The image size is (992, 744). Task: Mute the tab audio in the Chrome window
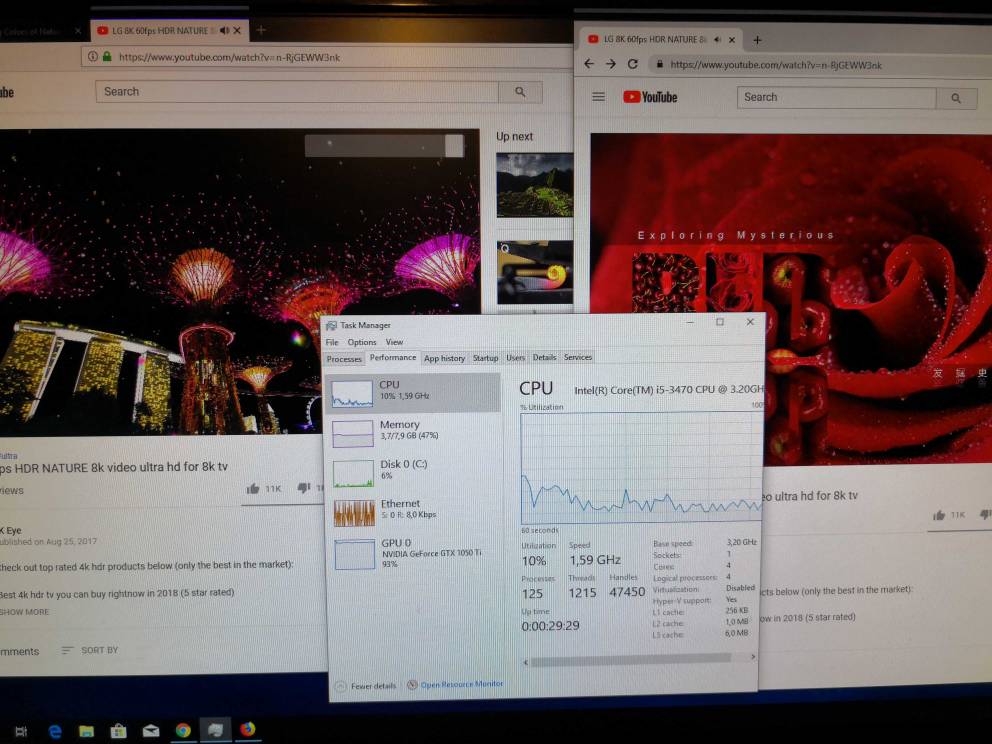(x=717, y=39)
